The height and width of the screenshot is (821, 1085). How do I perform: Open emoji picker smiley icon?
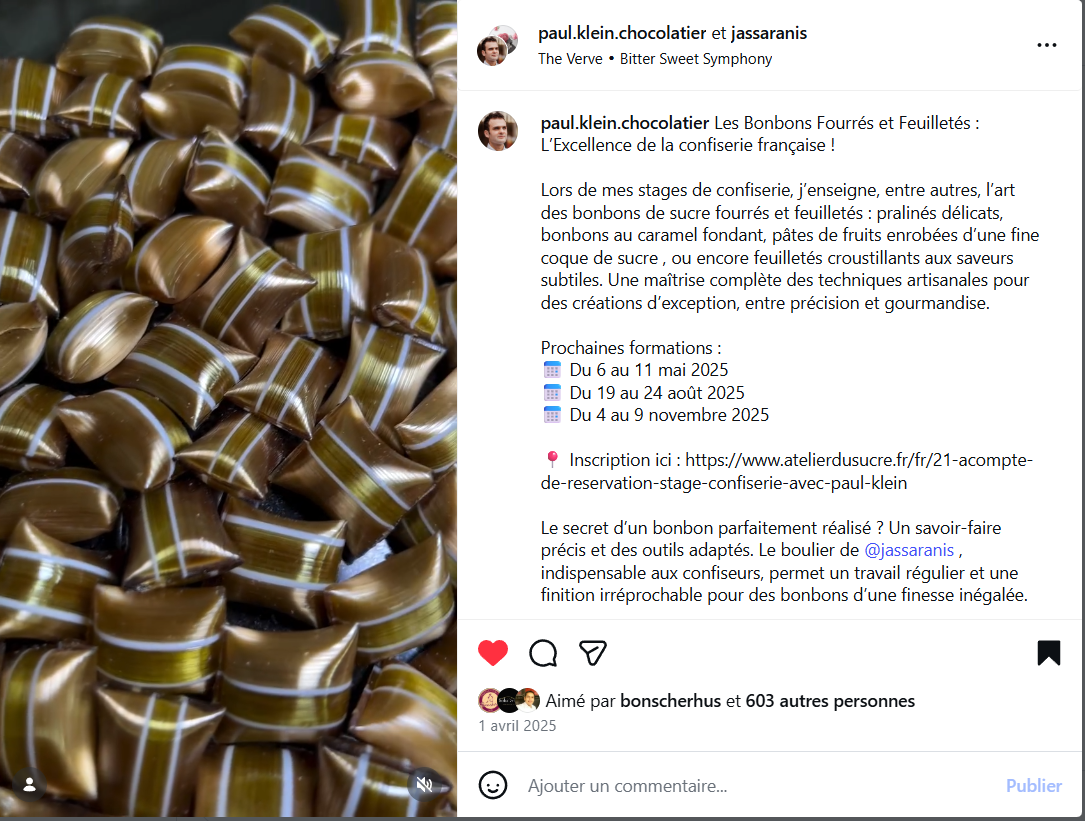(x=493, y=786)
